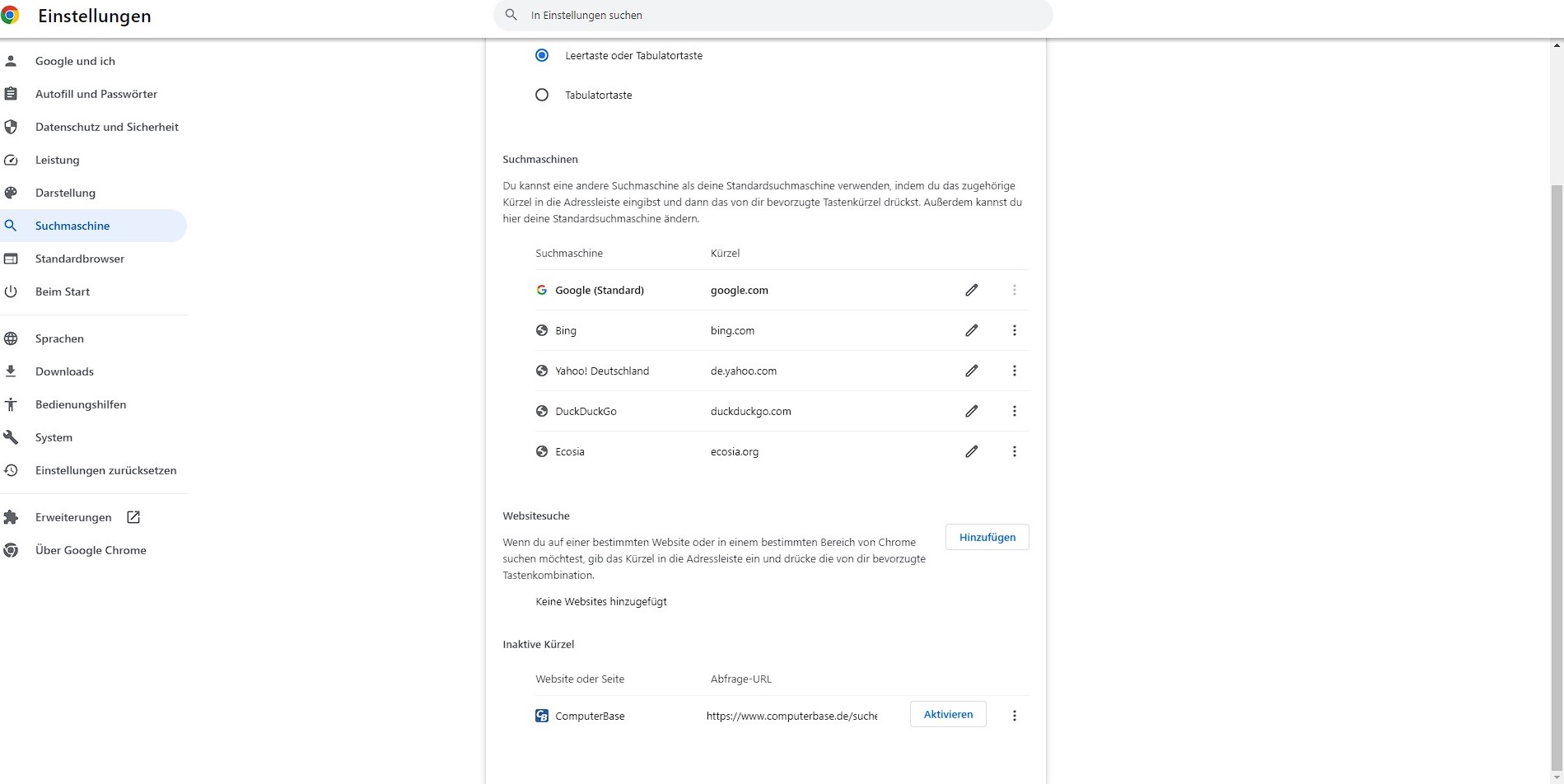1564x784 pixels.
Task: Click the shield icon for Datenschutz und Sicherheit
Action: (11, 127)
